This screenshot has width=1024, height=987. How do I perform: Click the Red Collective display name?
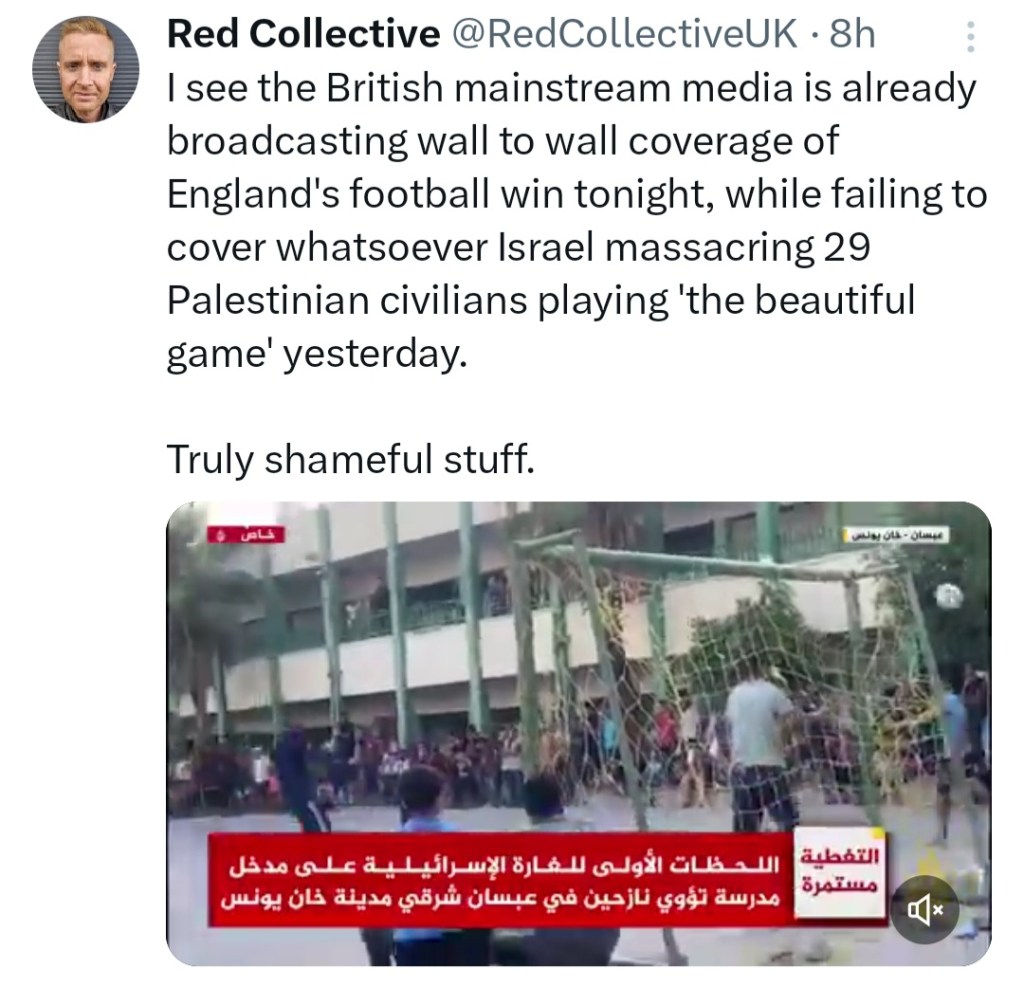coord(303,35)
